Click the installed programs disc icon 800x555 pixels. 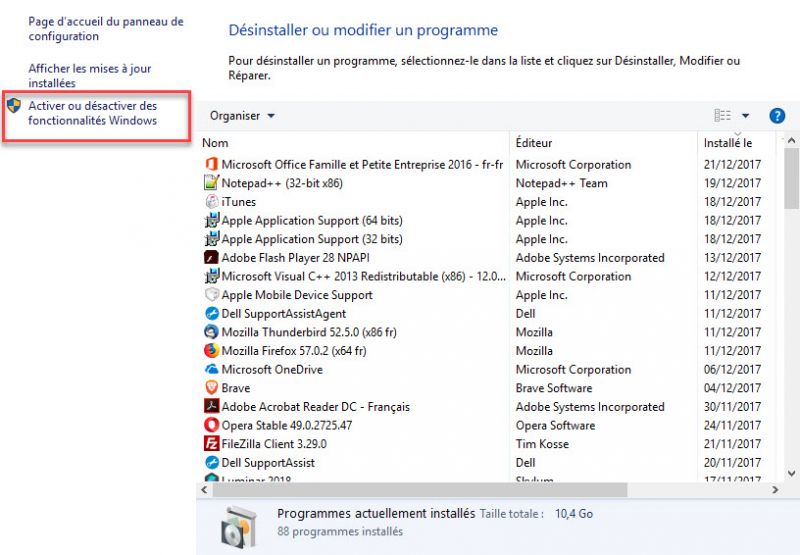(239, 527)
